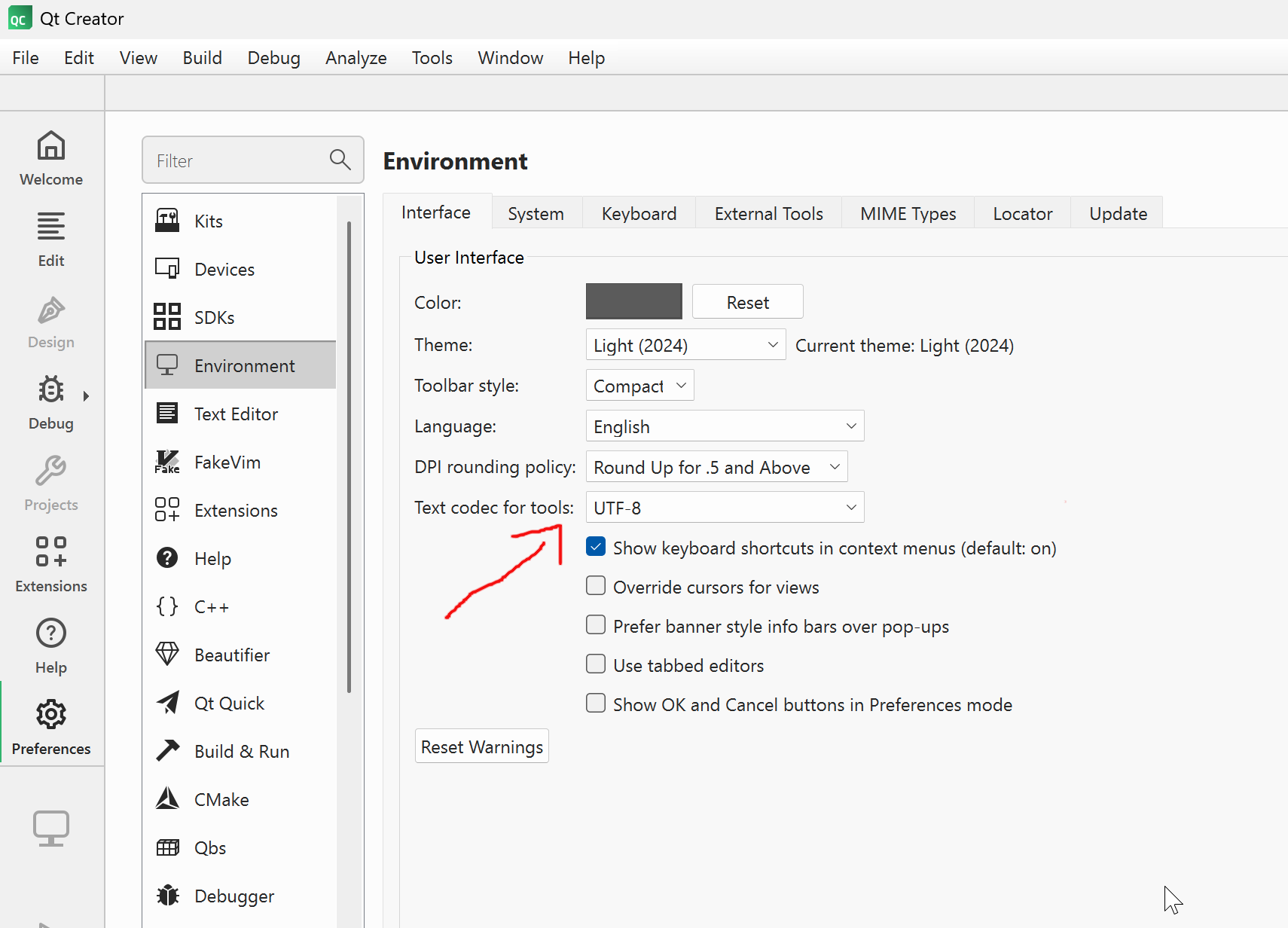
Task: Open the Devices settings page
Action: (x=167, y=268)
